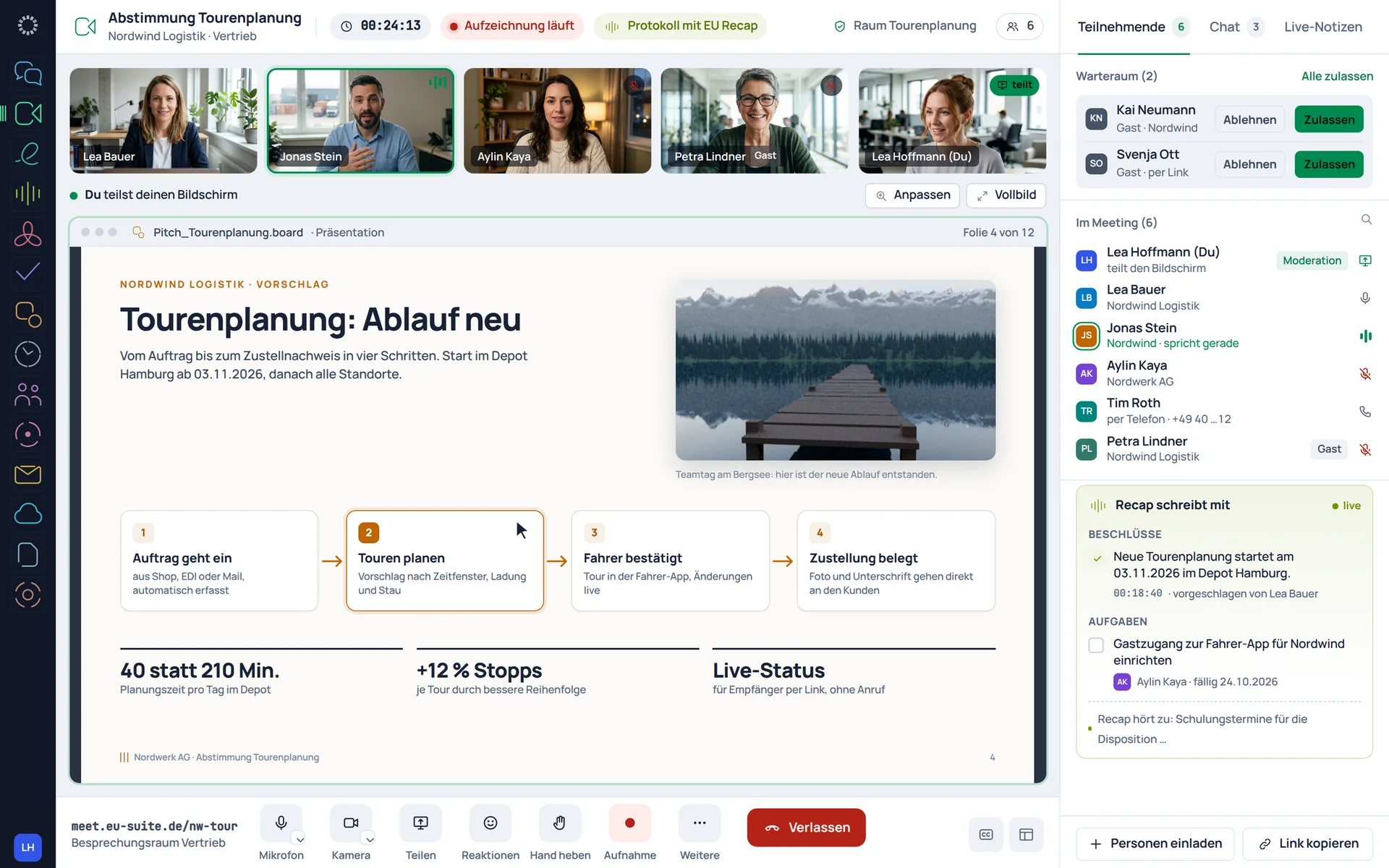
Task: Select the Teilnehmende tab
Action: 1133,27
